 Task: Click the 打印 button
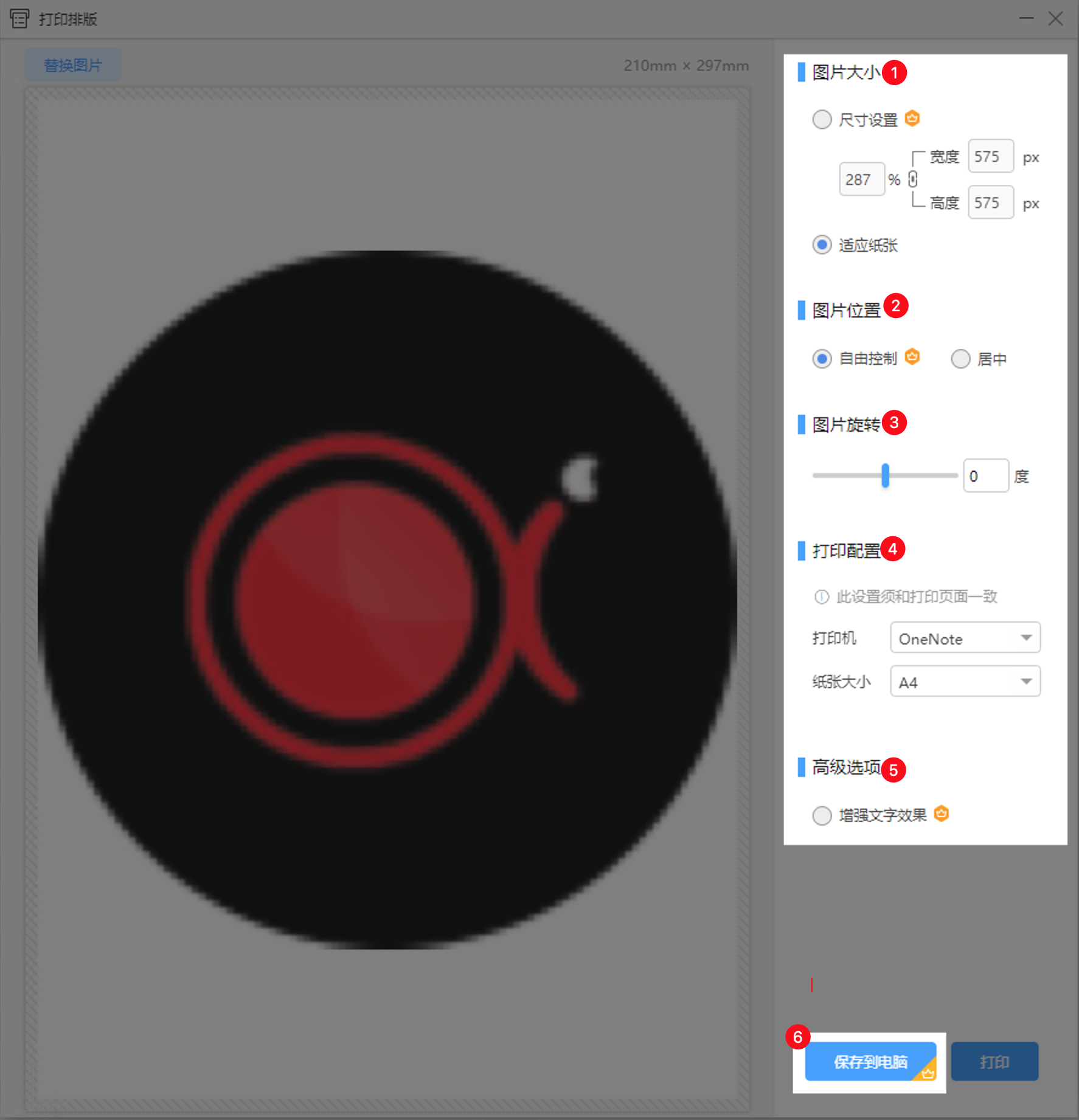[x=994, y=1062]
